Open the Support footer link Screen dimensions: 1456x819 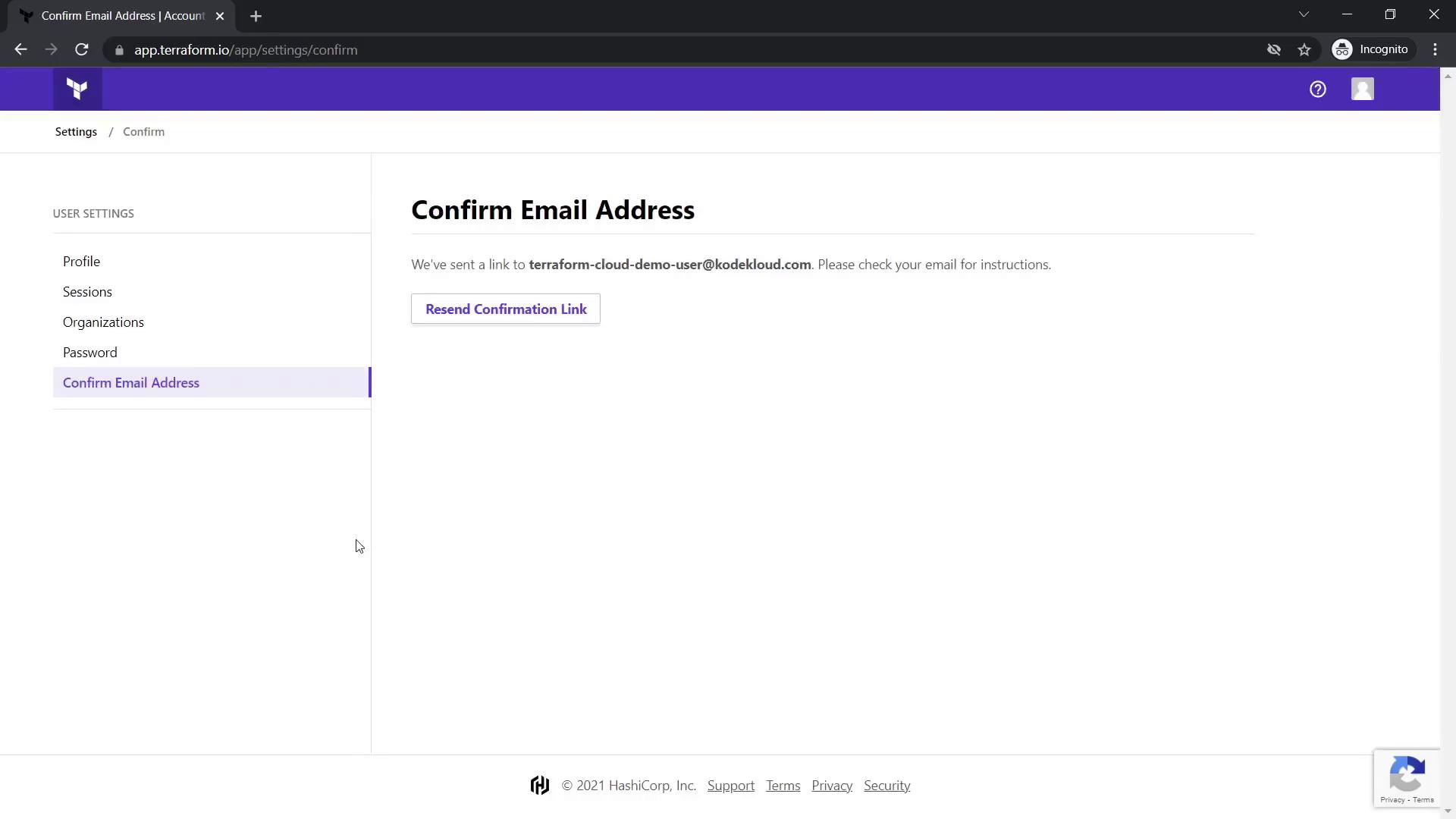(x=730, y=786)
